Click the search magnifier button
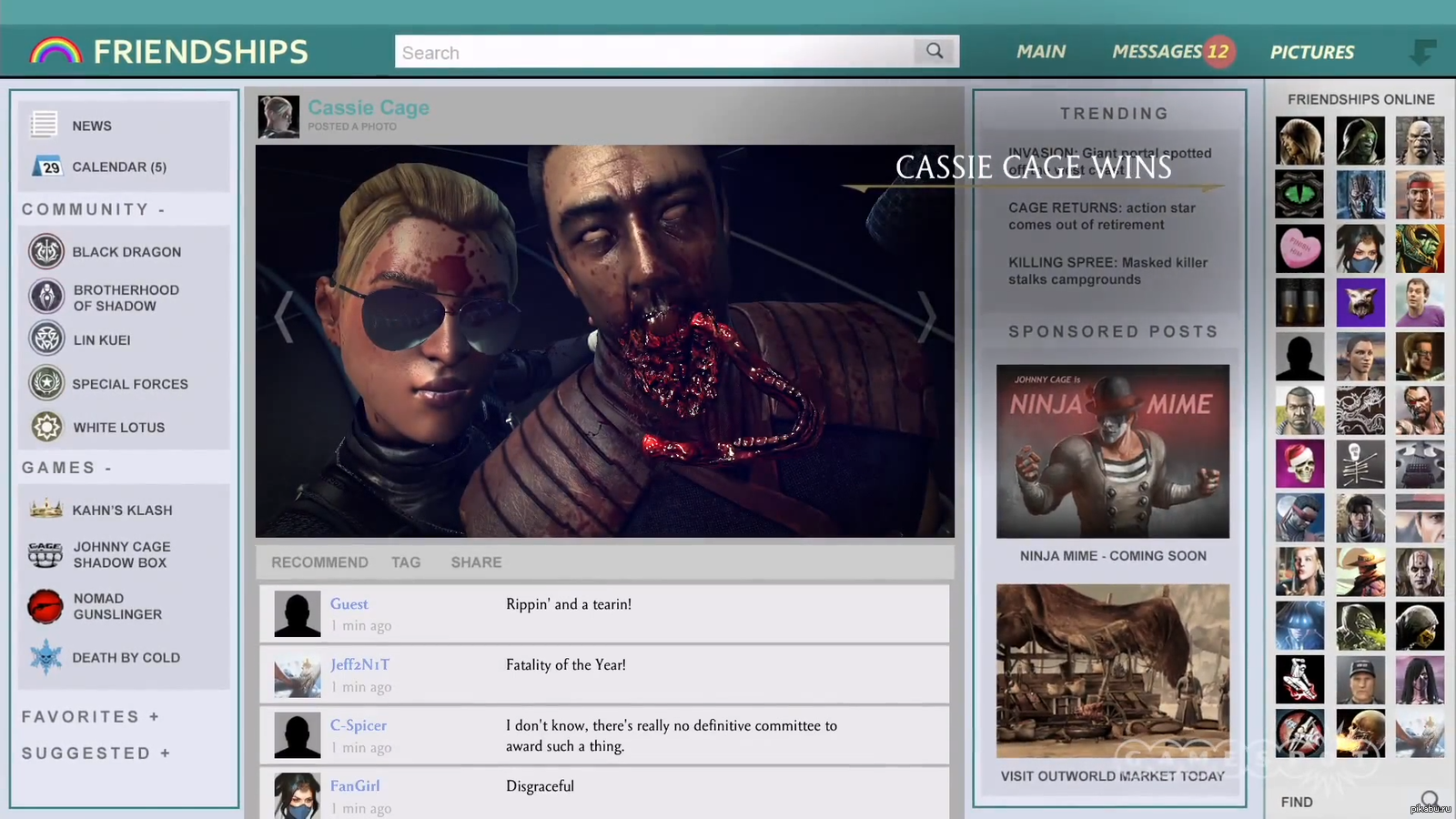The height and width of the screenshot is (819, 1456). click(x=935, y=52)
